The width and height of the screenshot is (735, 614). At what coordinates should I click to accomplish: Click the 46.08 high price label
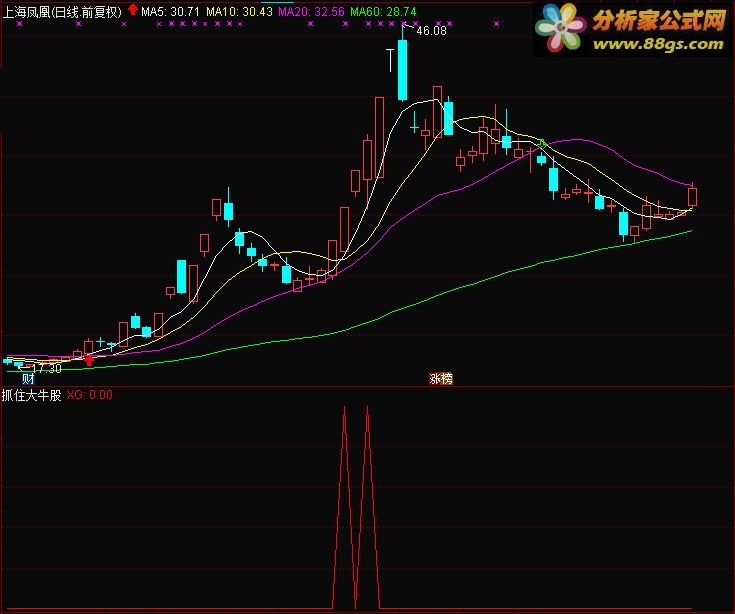coord(431,31)
